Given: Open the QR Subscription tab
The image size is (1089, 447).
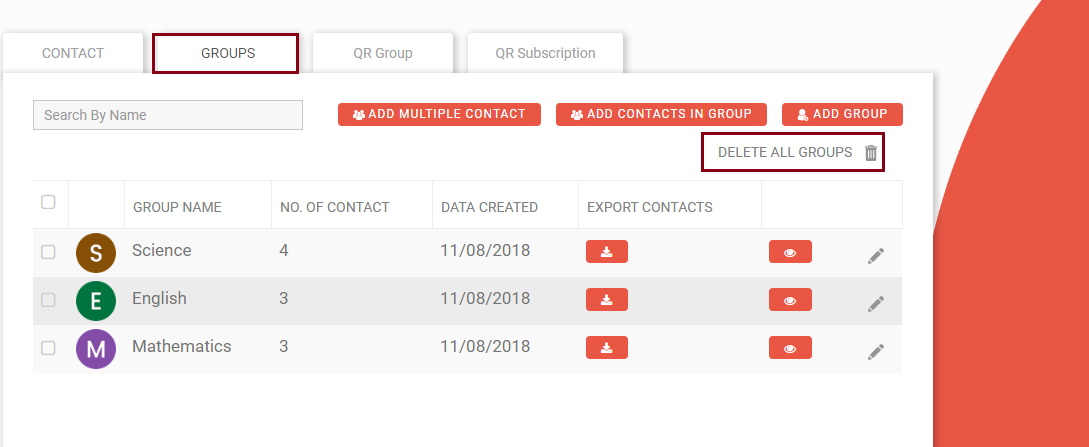Looking at the screenshot, I should (545, 53).
